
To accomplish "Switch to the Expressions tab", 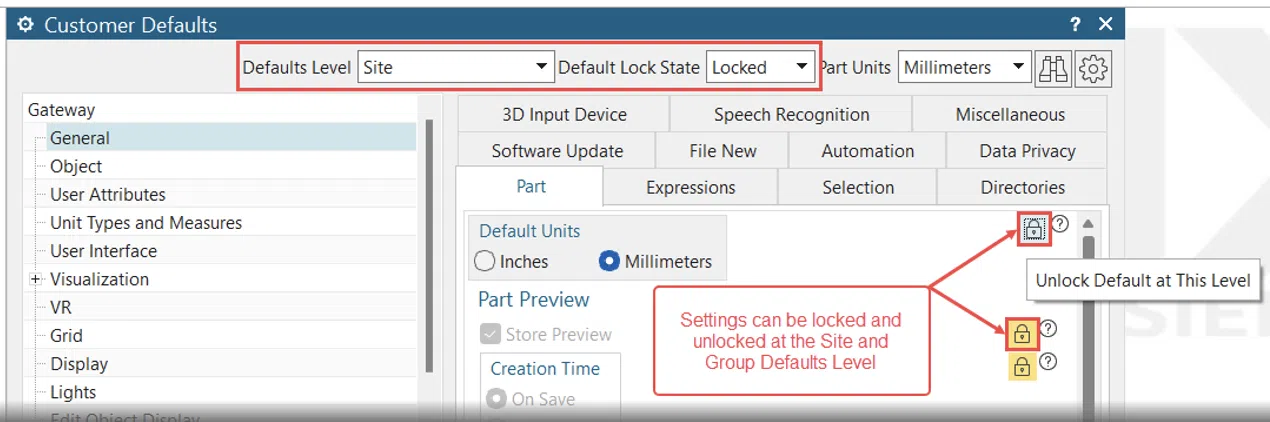I will 690,188.
